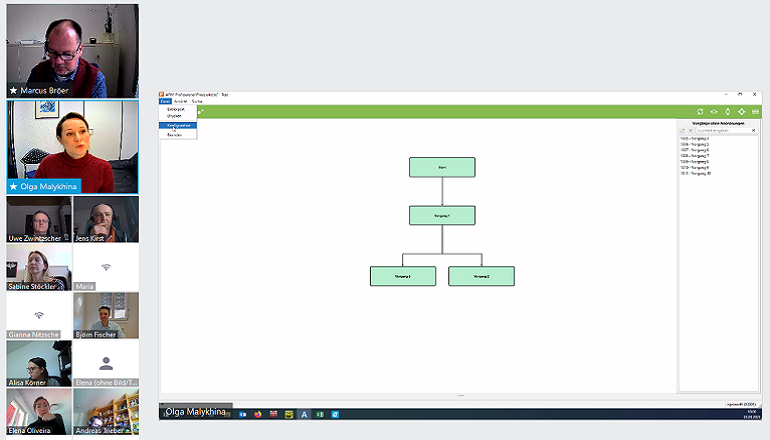This screenshot has width=770, height=440.
Task: Choose Drucken from the Datei dropdown
Action: (x=174, y=116)
